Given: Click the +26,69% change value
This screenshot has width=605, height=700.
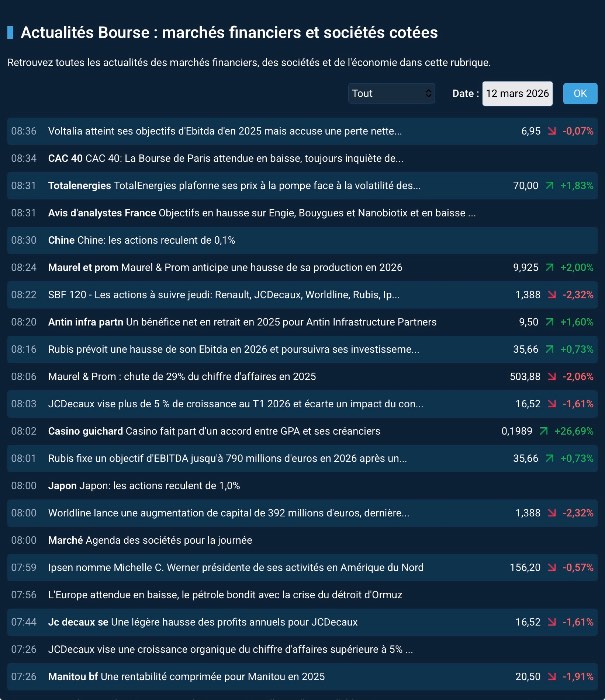Looking at the screenshot, I should pos(574,431).
